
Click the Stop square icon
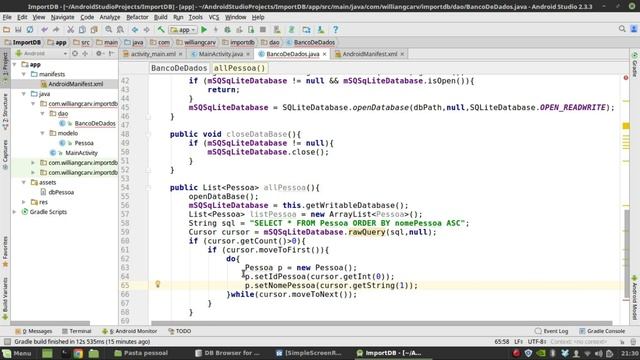(x=263, y=29)
